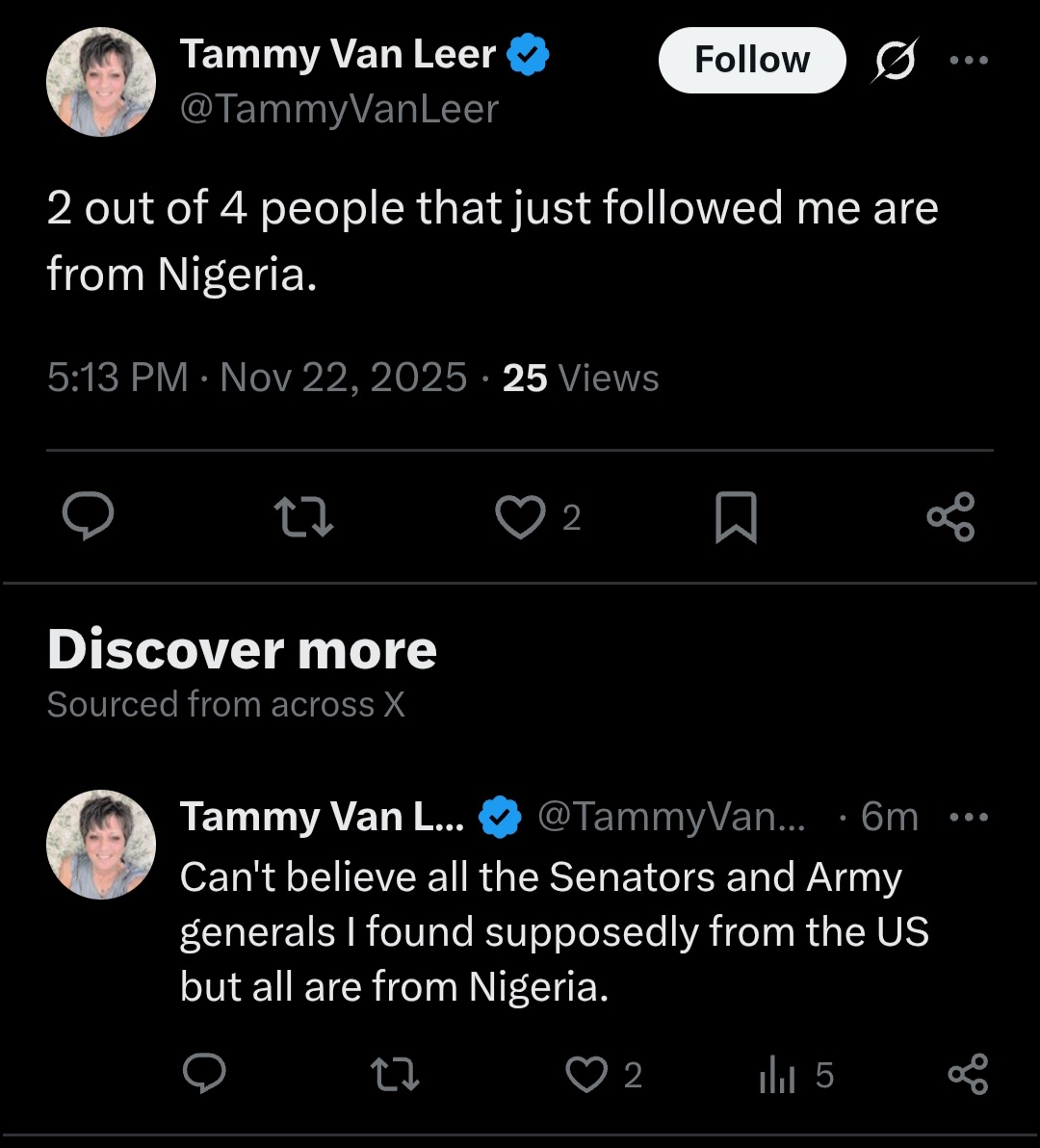Open more options on the Discover more post
Screen dimensions: 1040x1148
pos(968,818)
